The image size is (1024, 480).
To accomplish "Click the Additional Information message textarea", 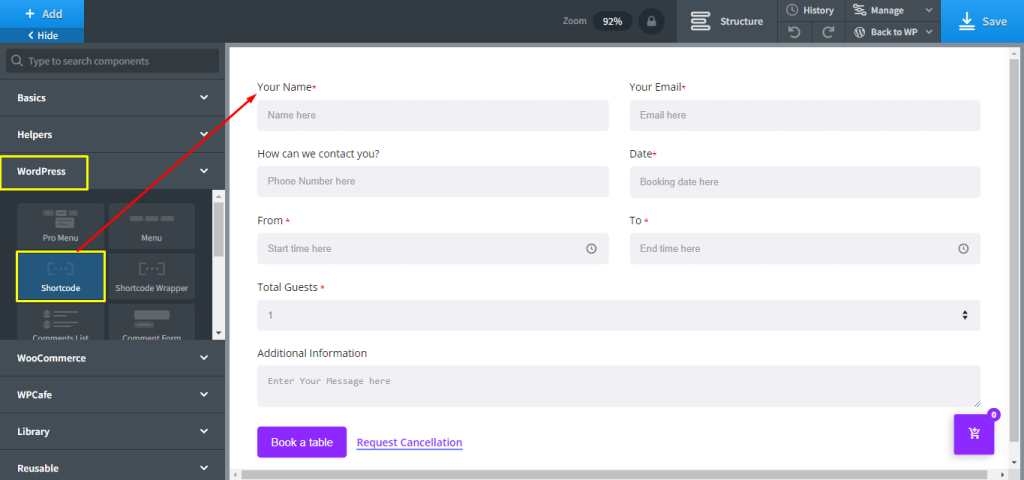I will point(618,386).
